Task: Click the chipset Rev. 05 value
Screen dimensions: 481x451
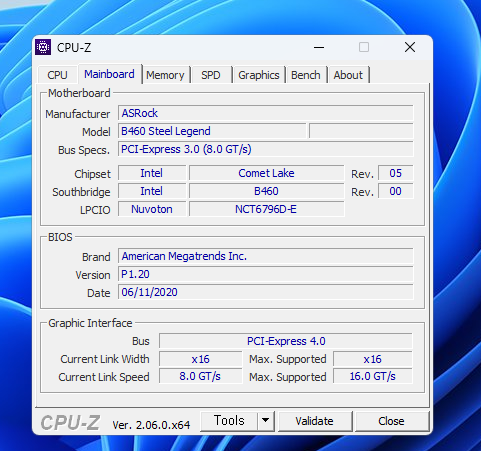Action: point(396,173)
